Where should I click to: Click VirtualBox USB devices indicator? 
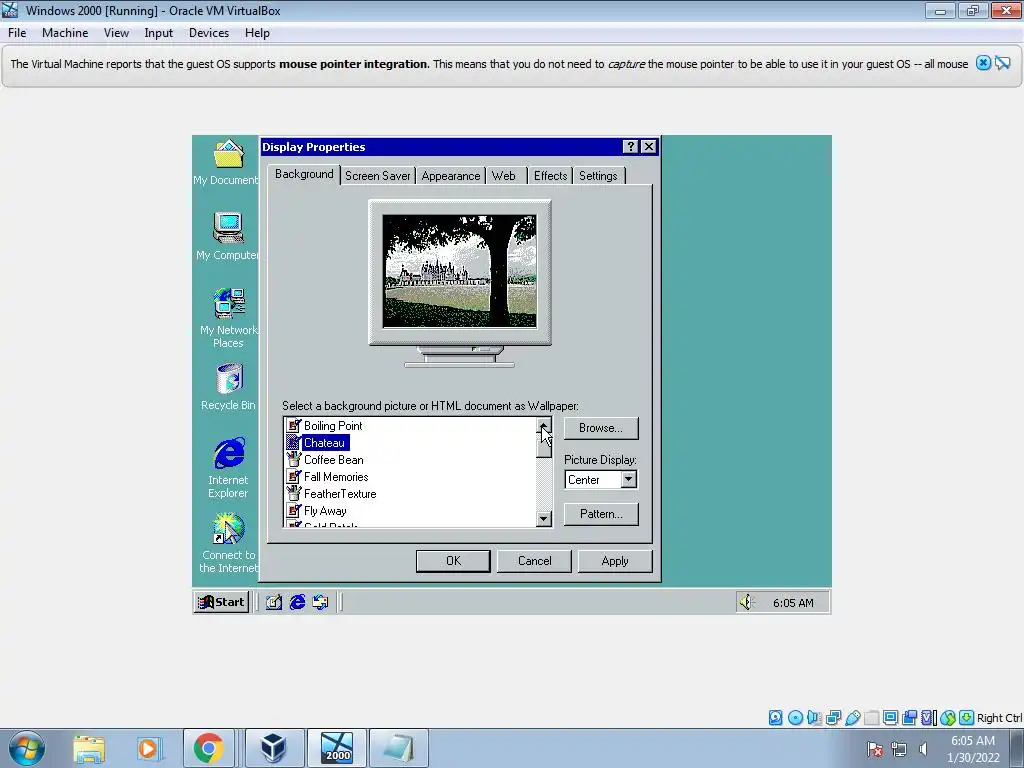point(852,718)
